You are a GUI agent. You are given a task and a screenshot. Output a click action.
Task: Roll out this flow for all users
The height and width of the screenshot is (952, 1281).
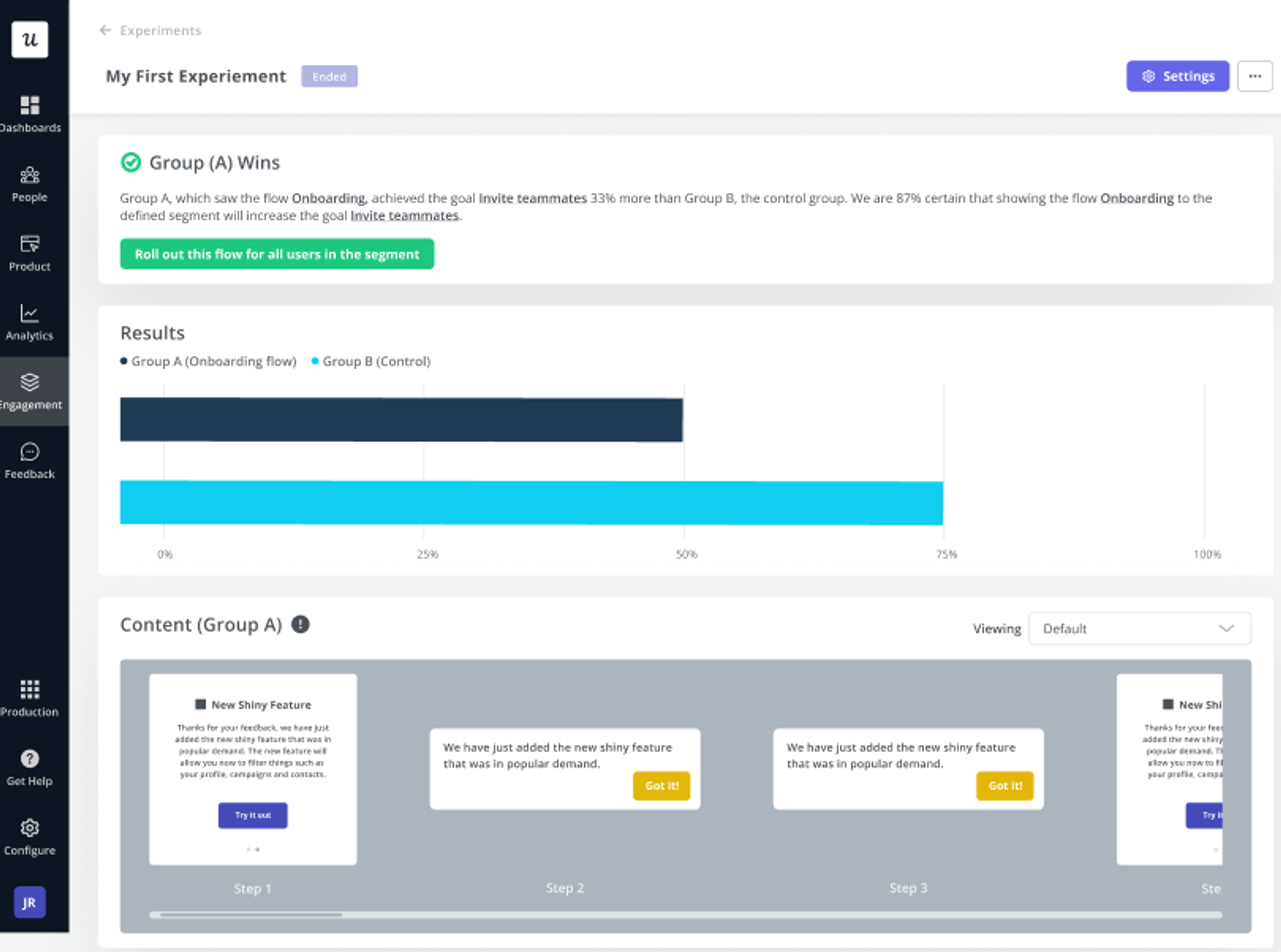(277, 254)
